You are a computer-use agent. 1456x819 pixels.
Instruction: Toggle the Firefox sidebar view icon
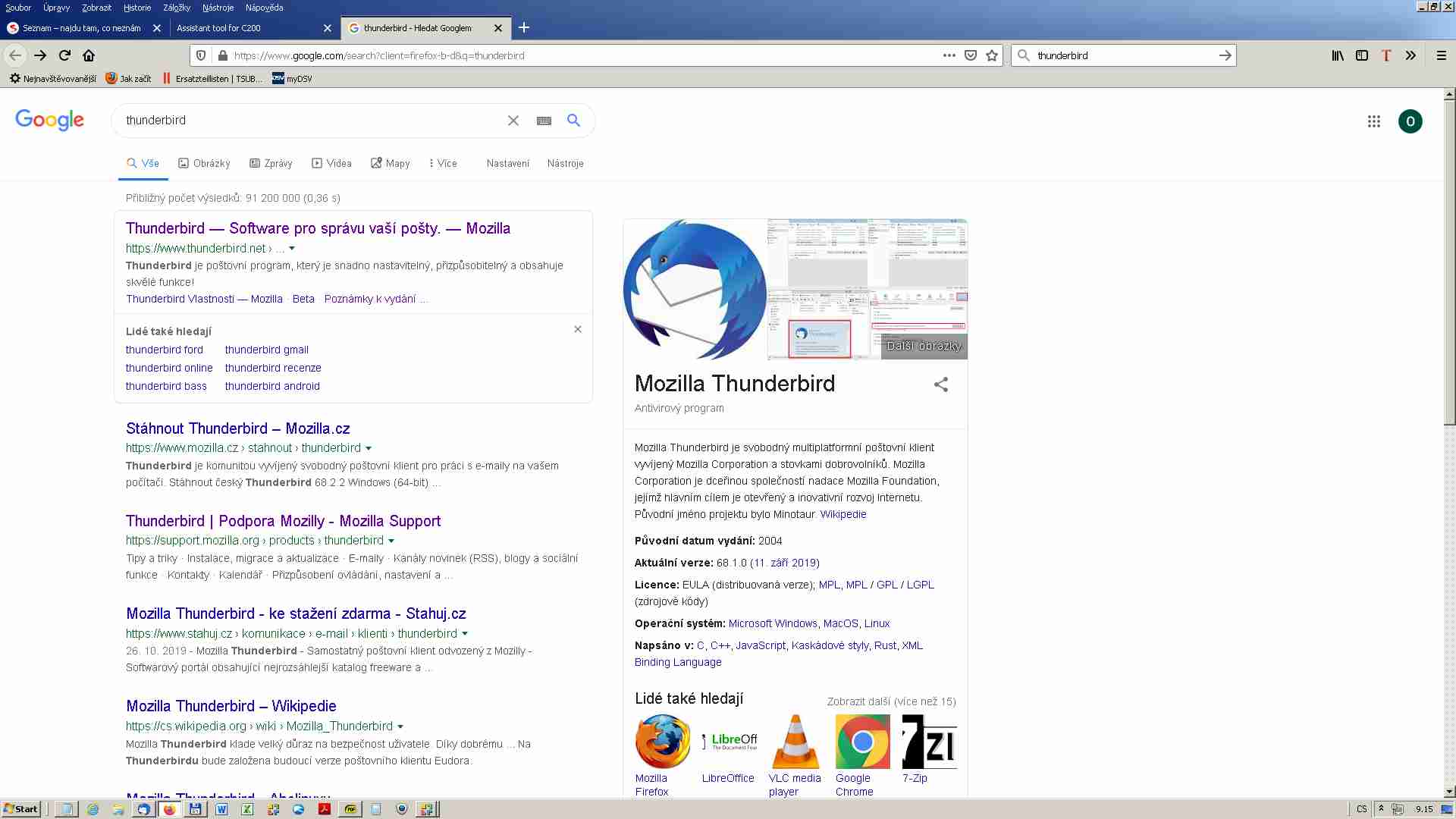pyautogui.click(x=1362, y=55)
